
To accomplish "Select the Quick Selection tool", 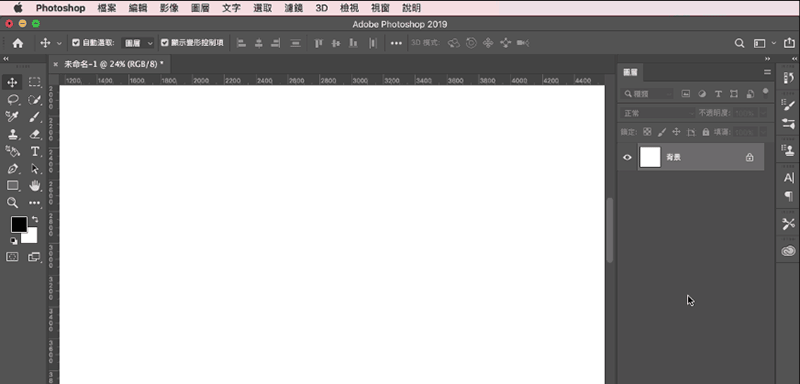I will (34, 100).
